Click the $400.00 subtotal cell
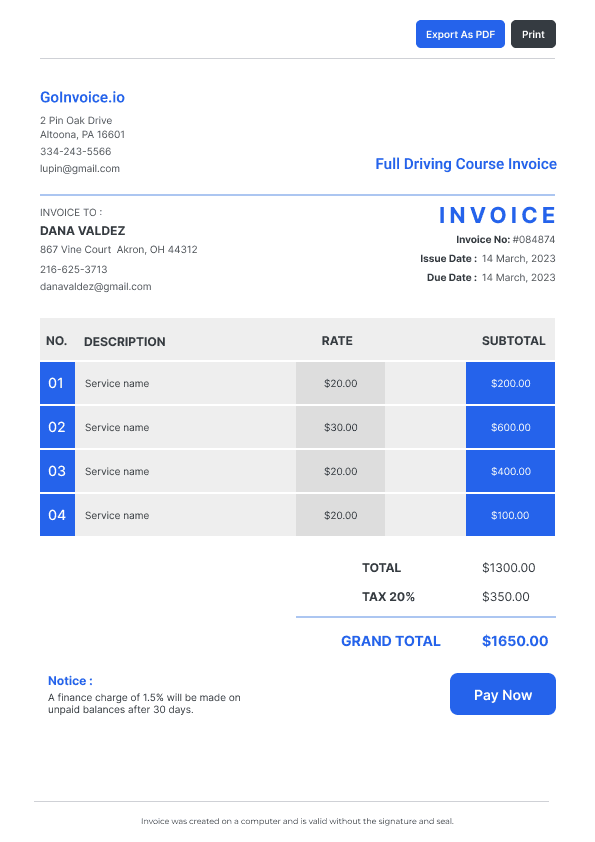Viewport: 595px width, 842px height. coord(510,471)
